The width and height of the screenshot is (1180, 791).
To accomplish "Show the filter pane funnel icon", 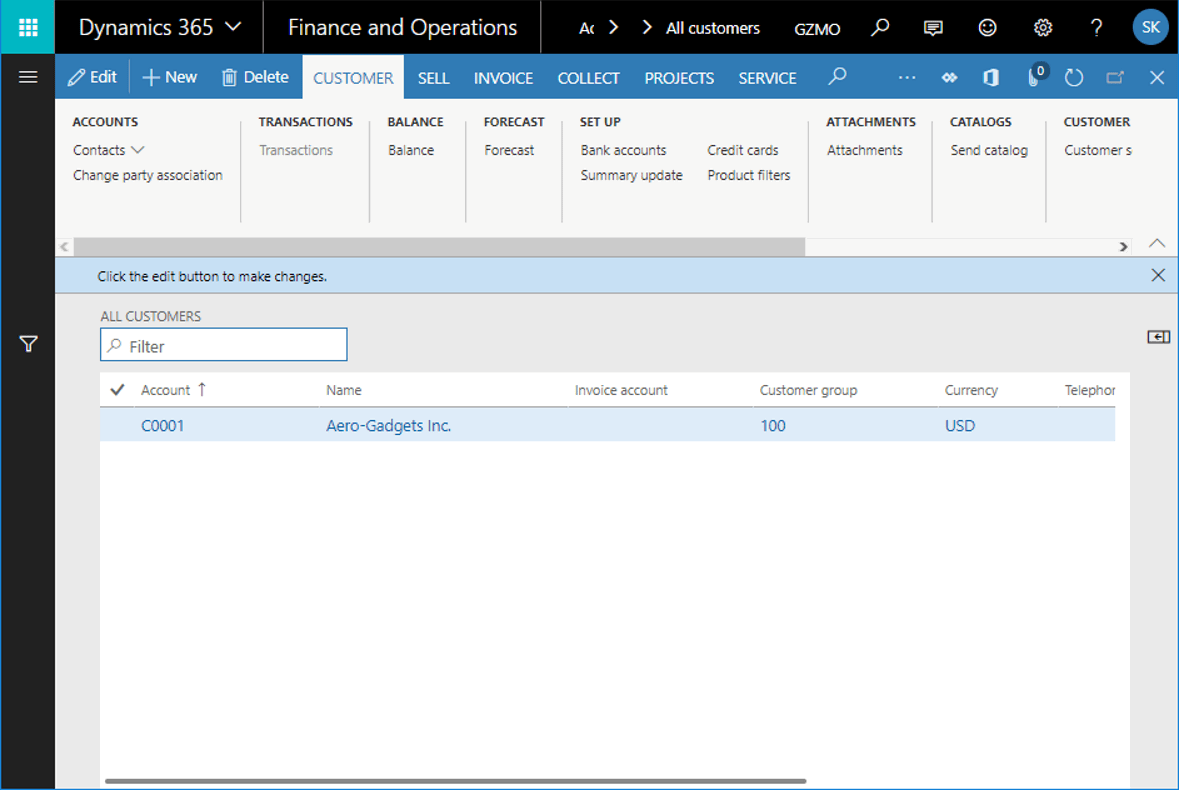I will [28, 344].
